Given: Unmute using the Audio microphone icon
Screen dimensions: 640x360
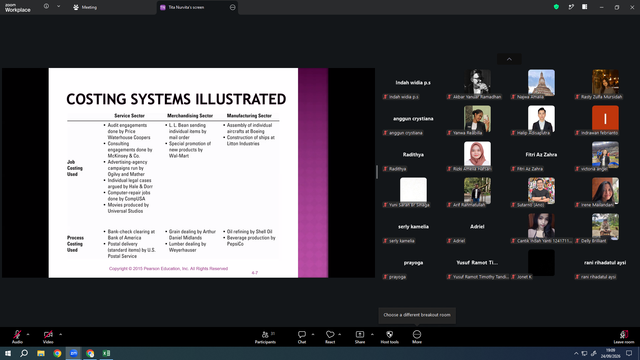Looking at the screenshot, I should pyautogui.click(x=17, y=334).
